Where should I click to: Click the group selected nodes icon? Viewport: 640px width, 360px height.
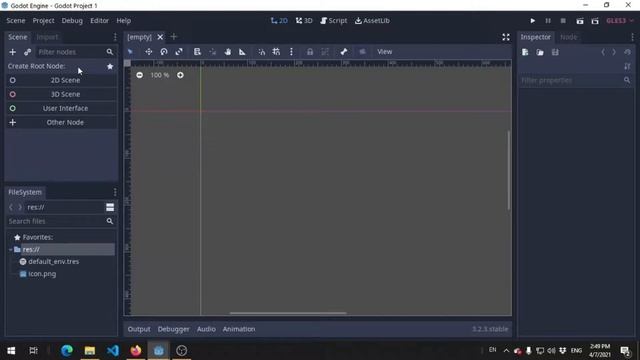tap(325, 52)
